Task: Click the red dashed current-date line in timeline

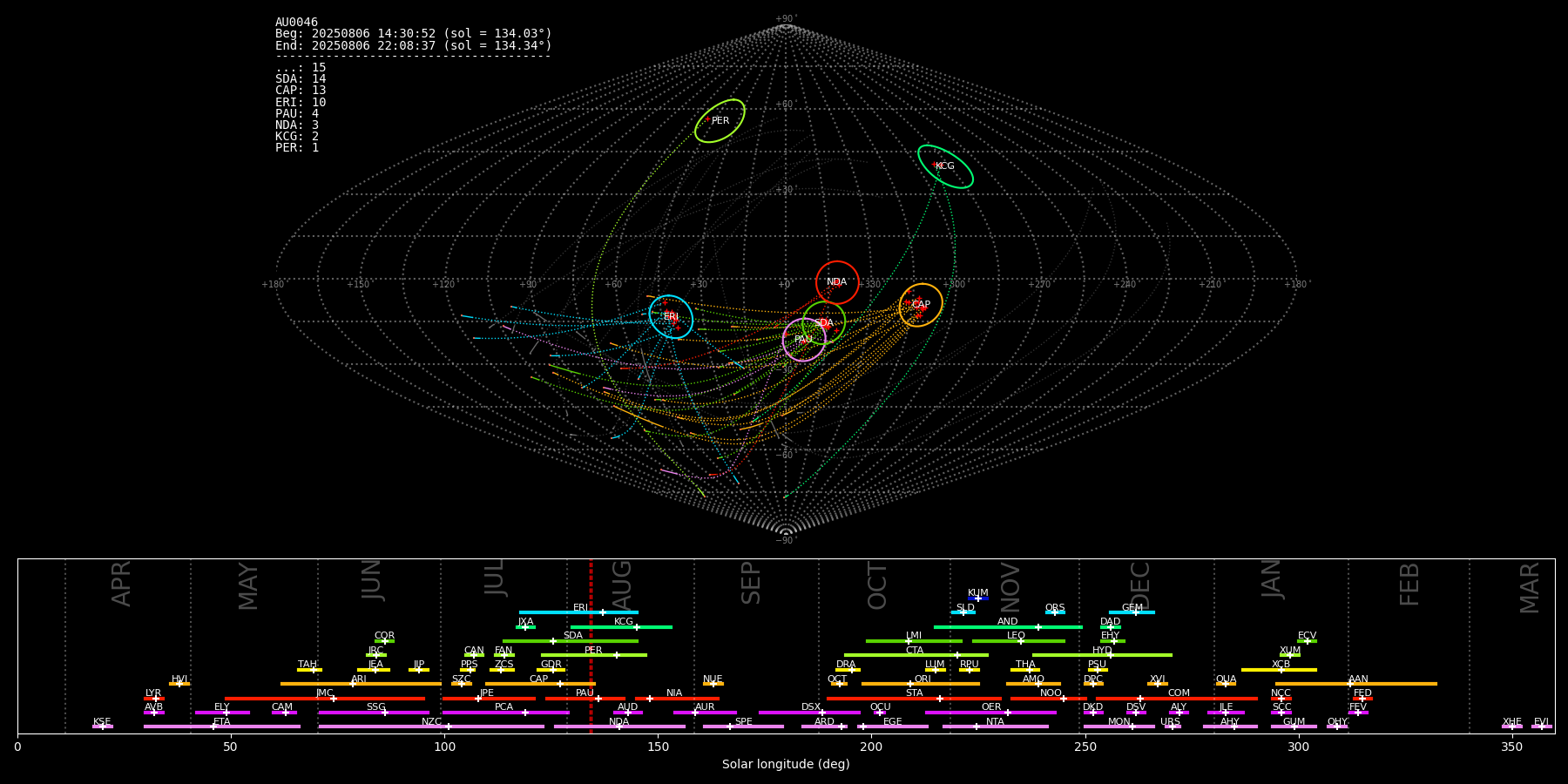Action: 591,645
